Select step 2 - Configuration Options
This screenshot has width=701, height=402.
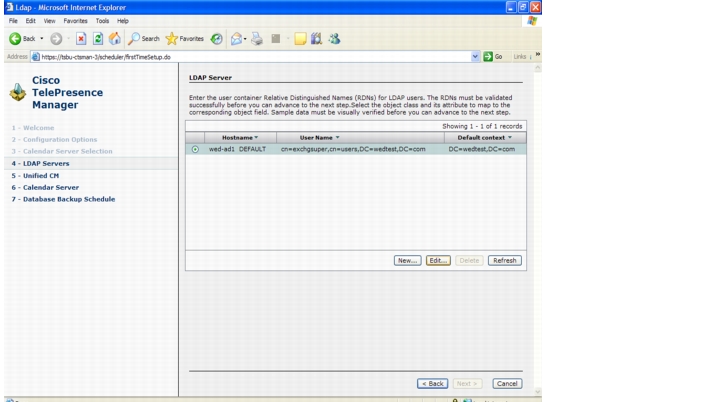[54, 140]
